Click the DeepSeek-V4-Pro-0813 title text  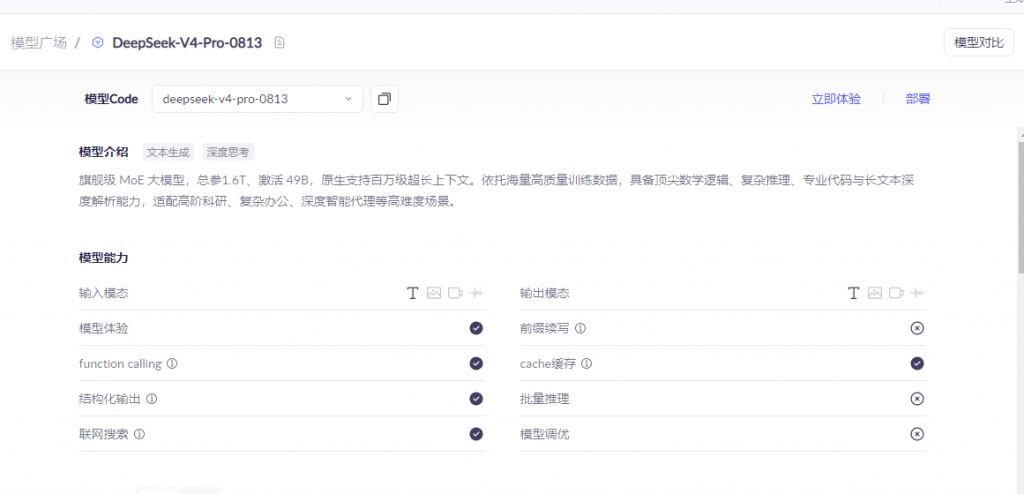(187, 43)
